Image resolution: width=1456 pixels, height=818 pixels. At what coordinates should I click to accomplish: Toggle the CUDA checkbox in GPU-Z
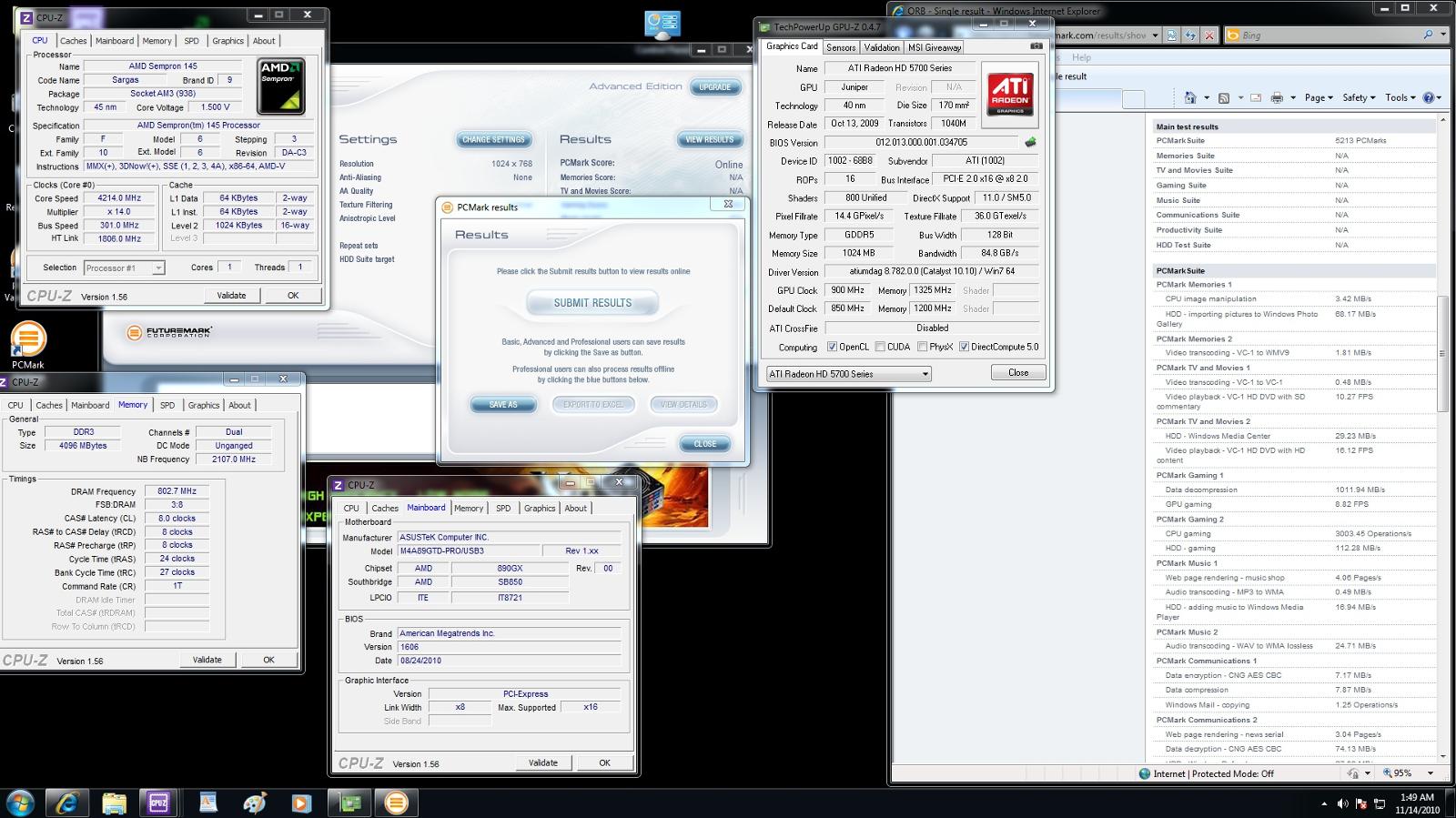pyautogui.click(x=880, y=347)
